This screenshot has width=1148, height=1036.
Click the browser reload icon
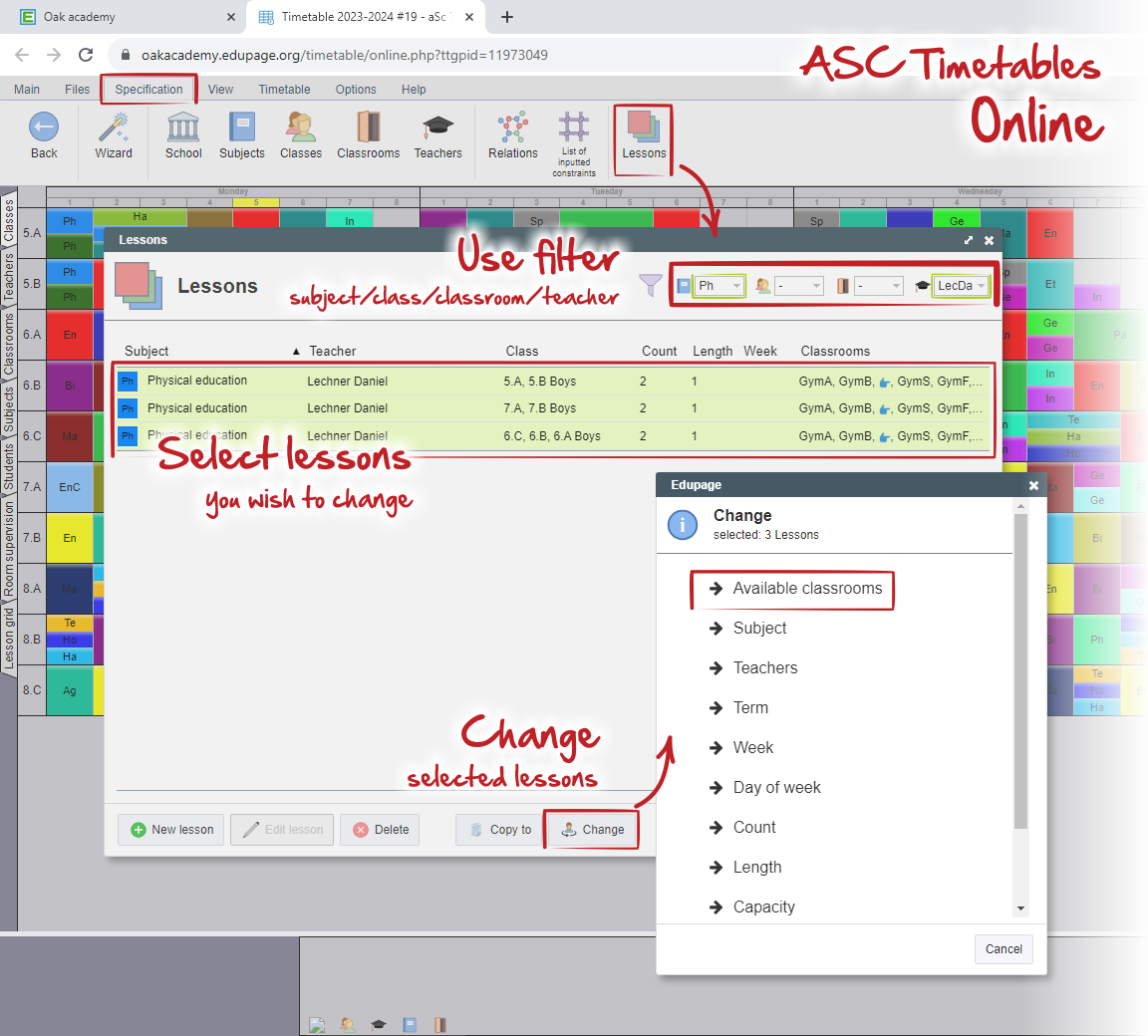pyautogui.click(x=86, y=55)
